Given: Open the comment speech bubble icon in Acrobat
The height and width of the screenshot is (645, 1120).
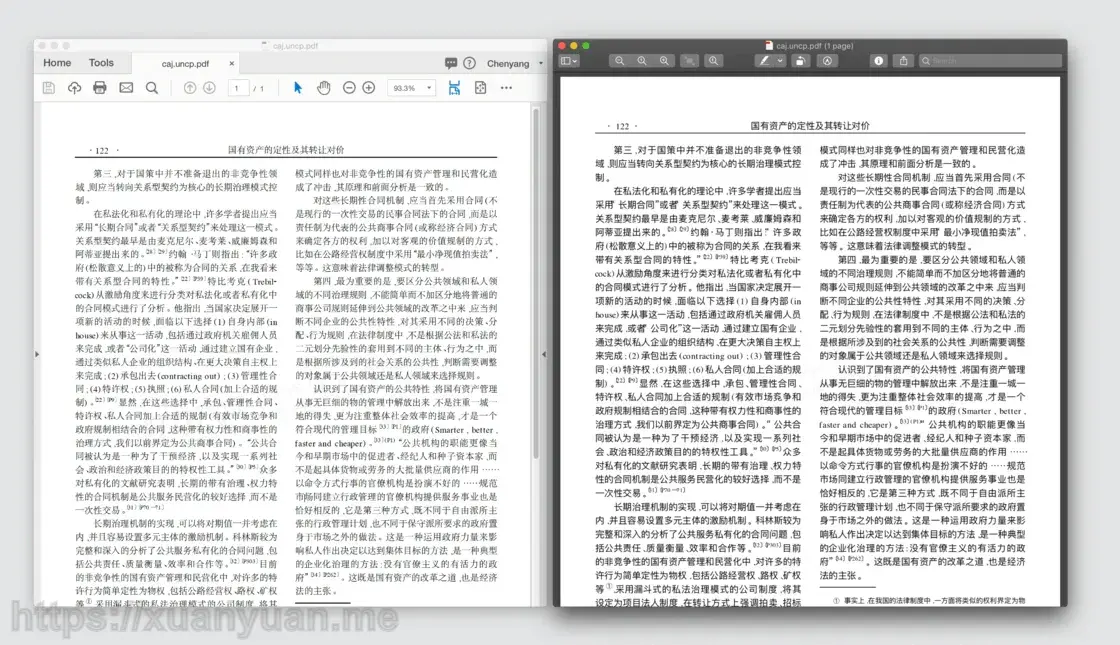Looking at the screenshot, I should [x=451, y=63].
